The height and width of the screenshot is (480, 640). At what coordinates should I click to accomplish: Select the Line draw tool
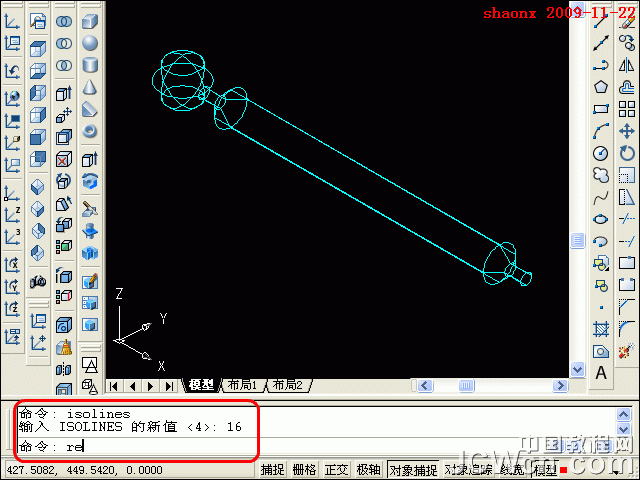[600, 21]
